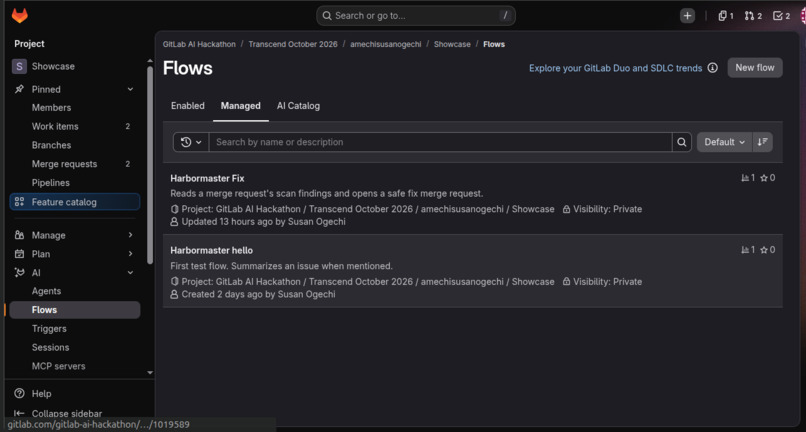Open Agents under AI
The image size is (806, 432).
pyautogui.click(x=75, y=291)
